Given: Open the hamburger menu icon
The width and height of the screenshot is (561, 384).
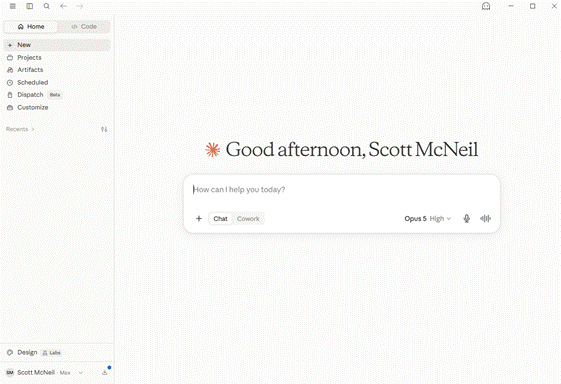Looking at the screenshot, I should click(x=13, y=6).
